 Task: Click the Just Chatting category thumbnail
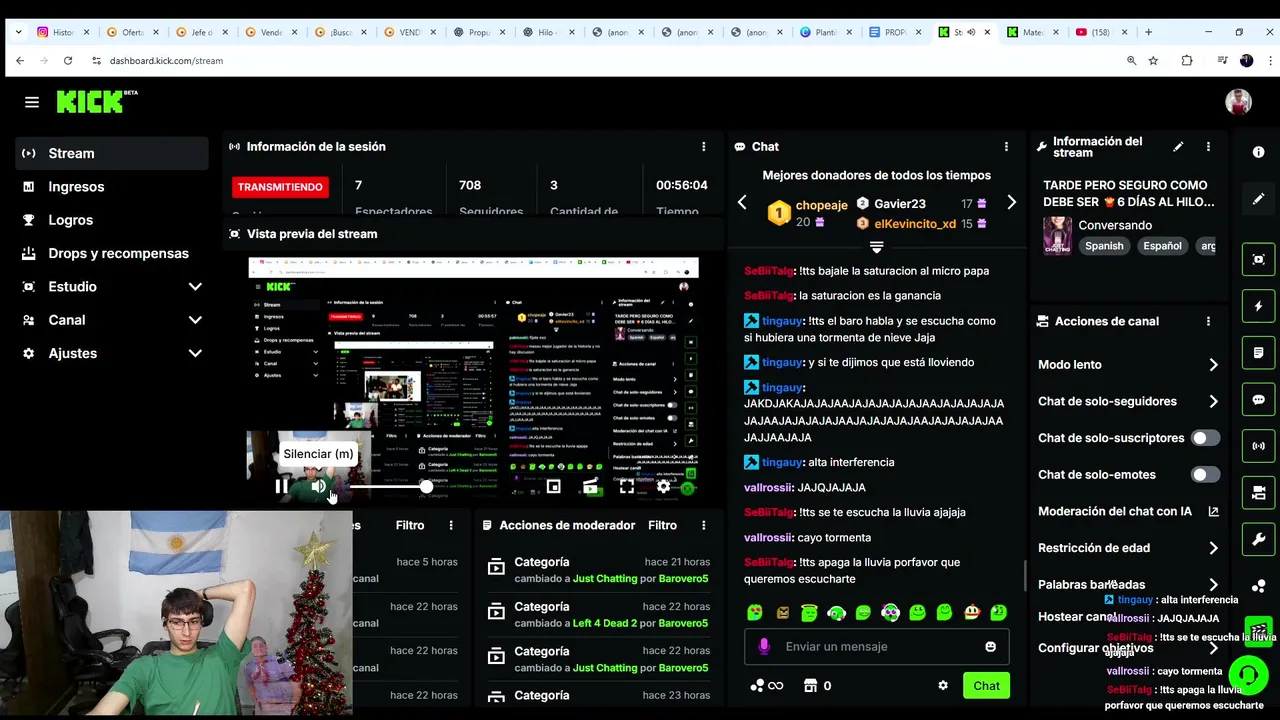1057,236
